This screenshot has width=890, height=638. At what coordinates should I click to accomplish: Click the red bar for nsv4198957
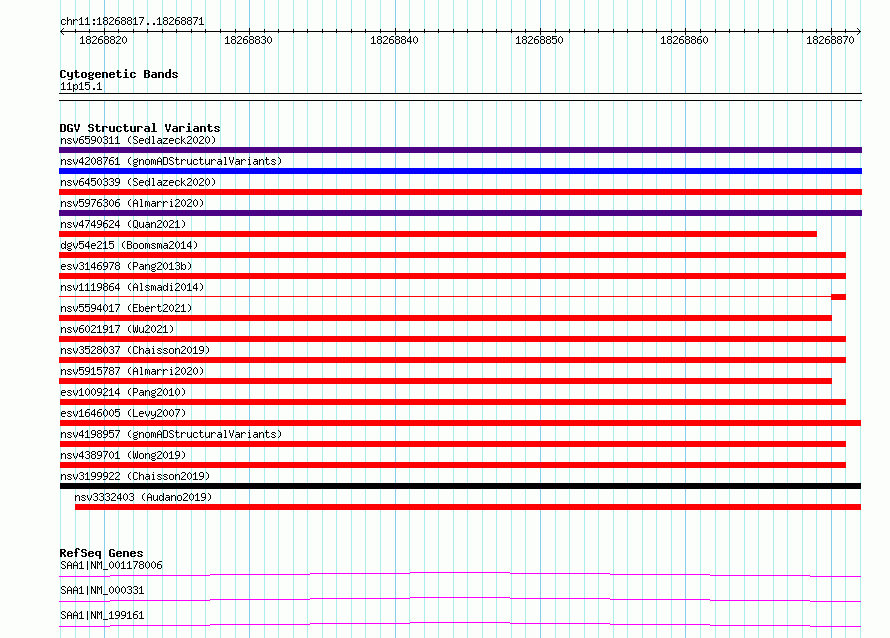coord(452,444)
